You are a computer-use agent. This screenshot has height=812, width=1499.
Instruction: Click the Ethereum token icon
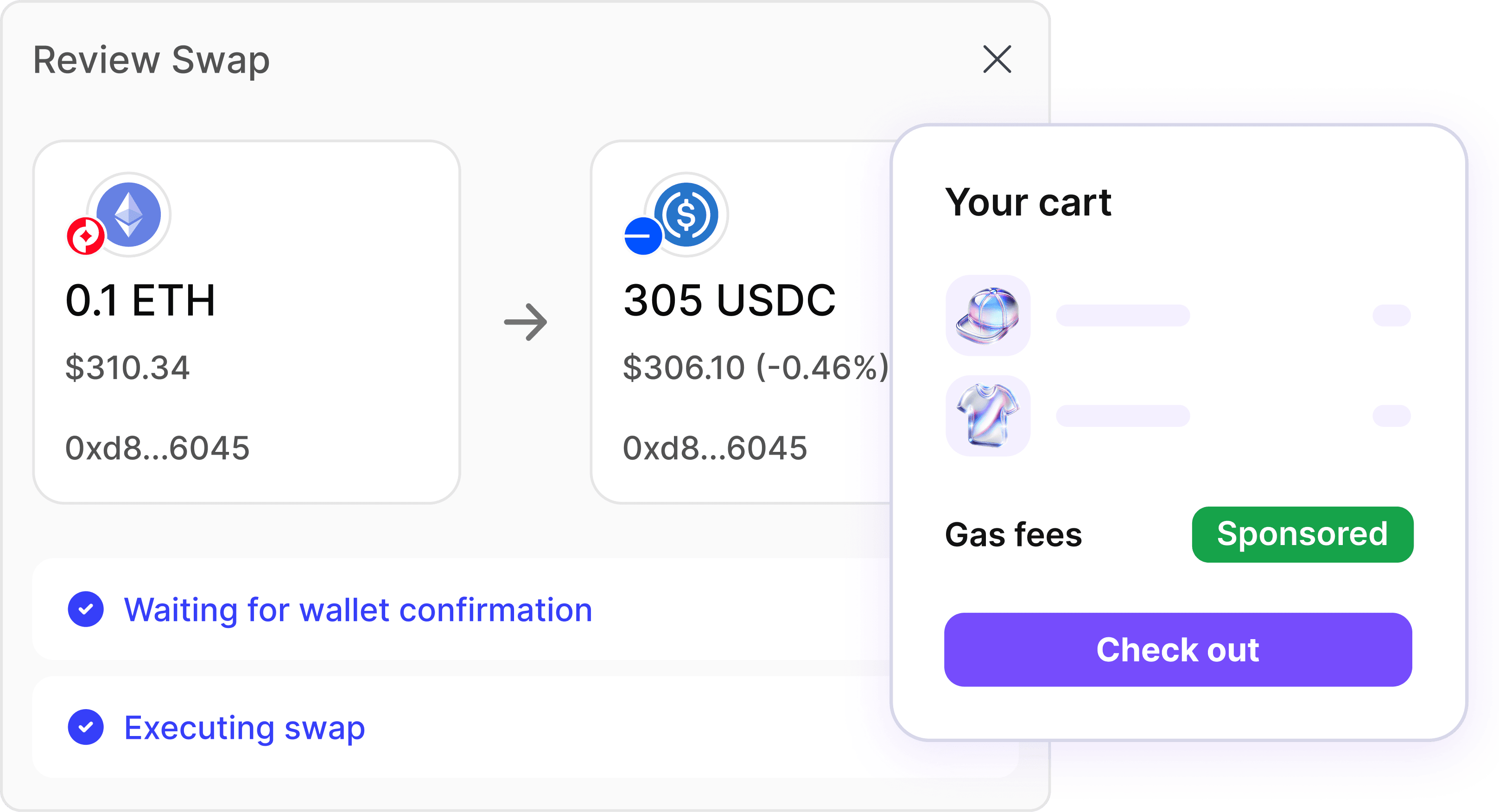click(x=129, y=214)
